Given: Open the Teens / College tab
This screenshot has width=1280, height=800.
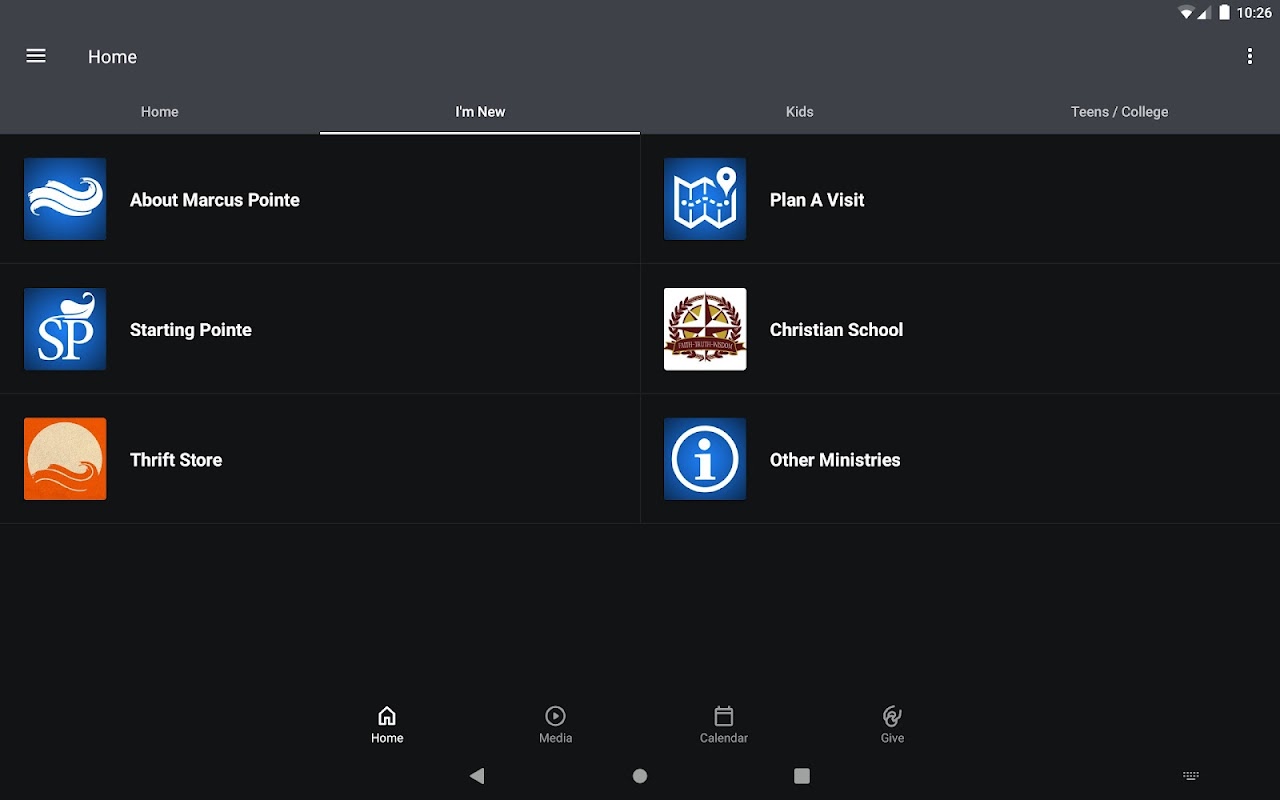Looking at the screenshot, I should point(1120,112).
